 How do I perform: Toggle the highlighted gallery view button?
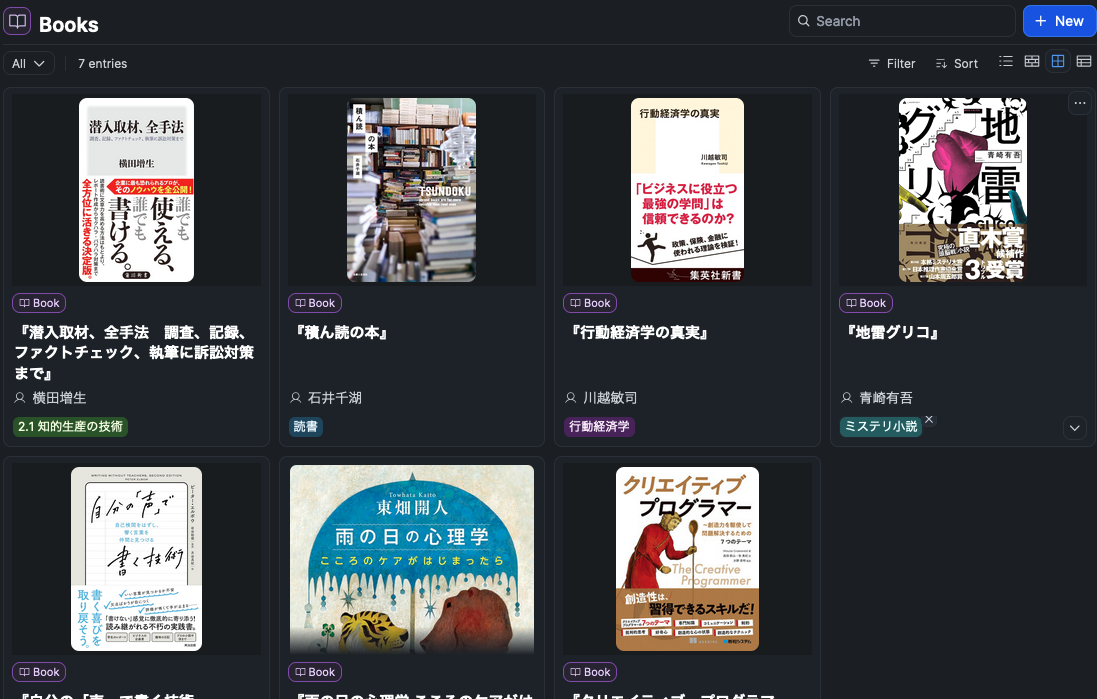(x=1057, y=61)
